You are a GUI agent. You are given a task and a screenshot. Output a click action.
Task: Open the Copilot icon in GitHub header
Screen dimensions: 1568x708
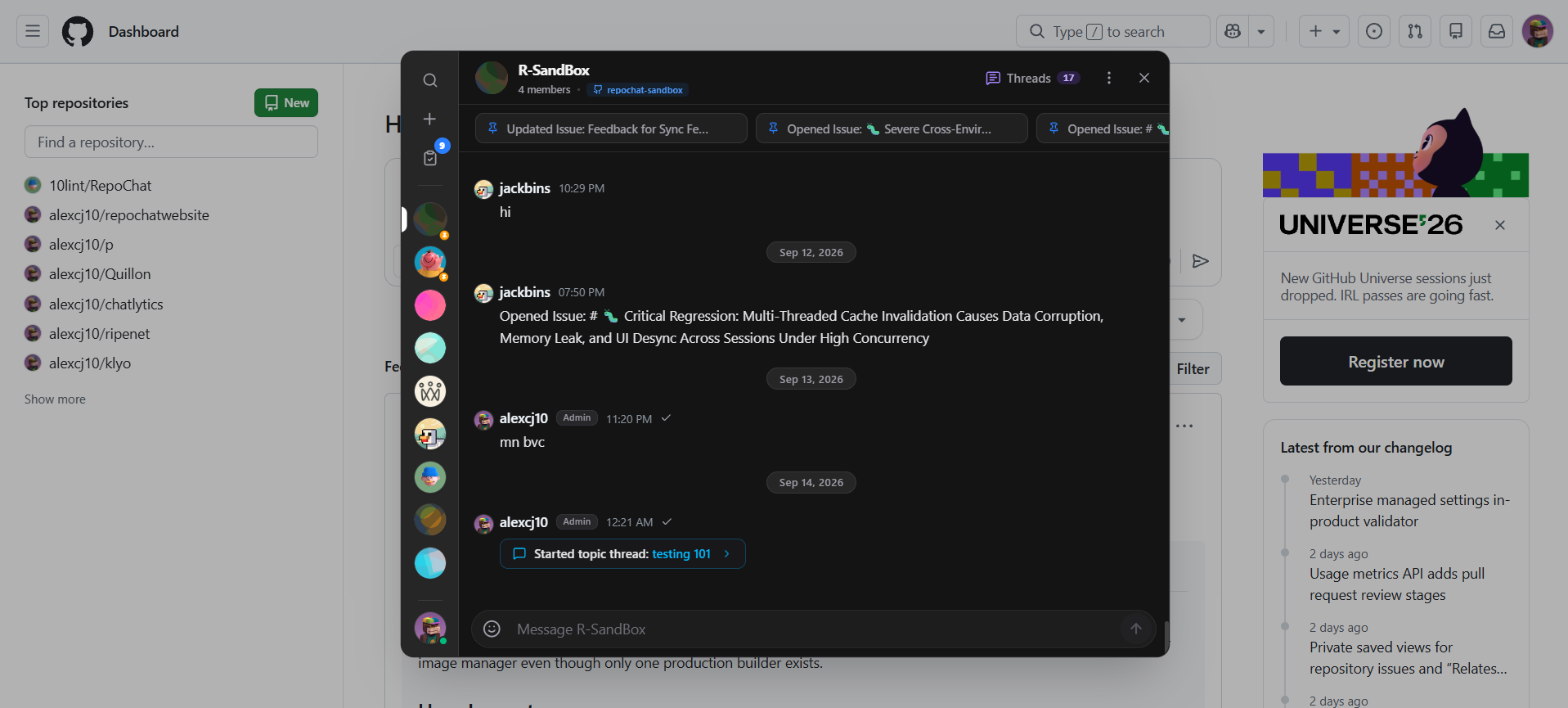(x=1233, y=31)
